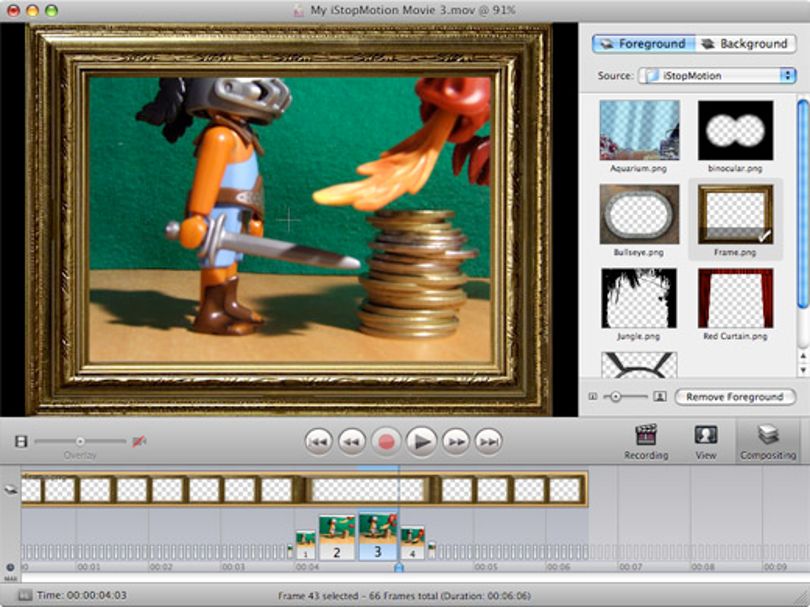Open the Compositing panel
810x607 pixels.
(x=768, y=442)
